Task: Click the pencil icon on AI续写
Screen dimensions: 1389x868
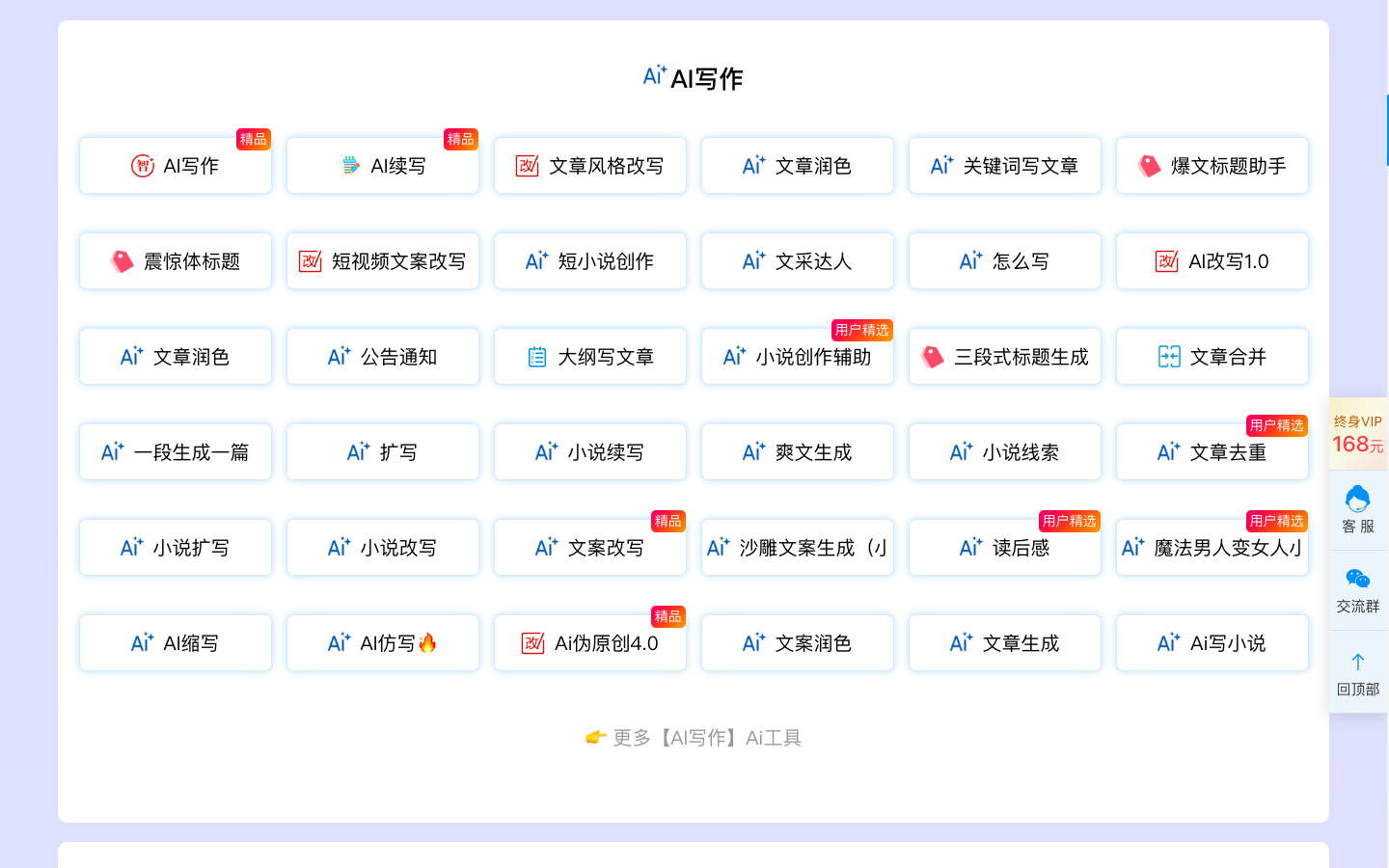Action: [x=350, y=166]
